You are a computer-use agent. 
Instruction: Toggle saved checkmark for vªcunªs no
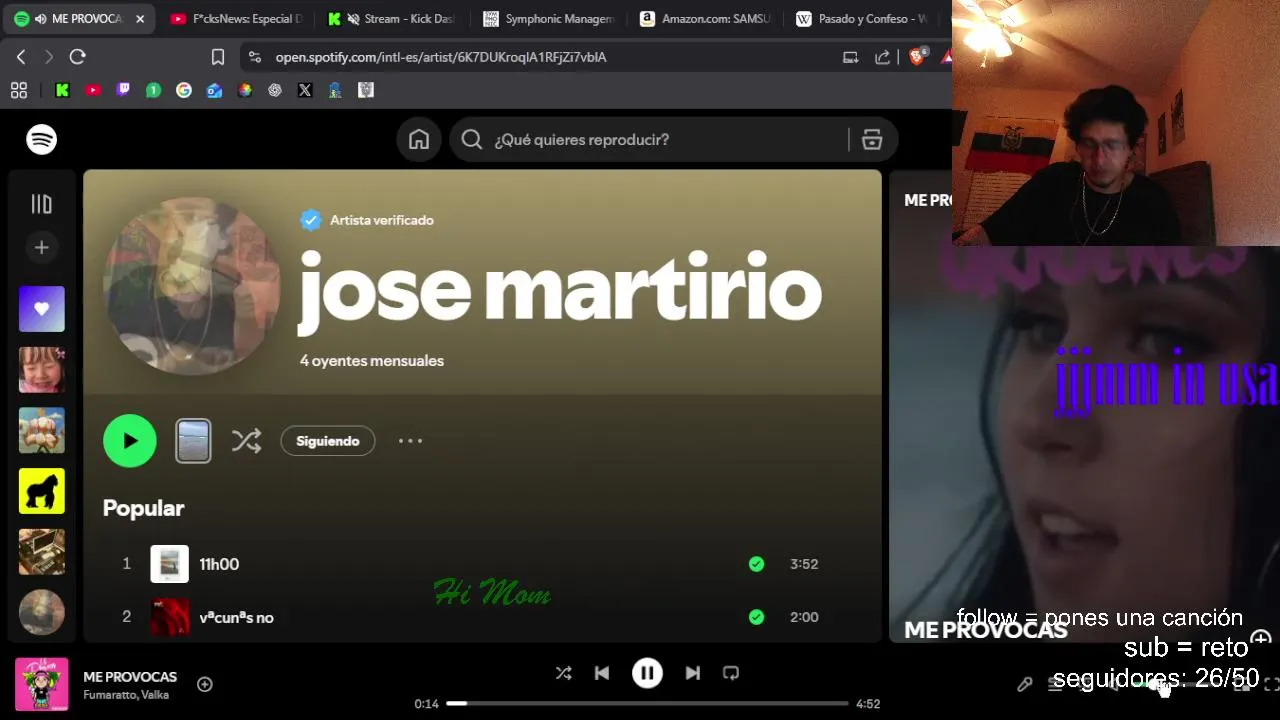pos(756,617)
